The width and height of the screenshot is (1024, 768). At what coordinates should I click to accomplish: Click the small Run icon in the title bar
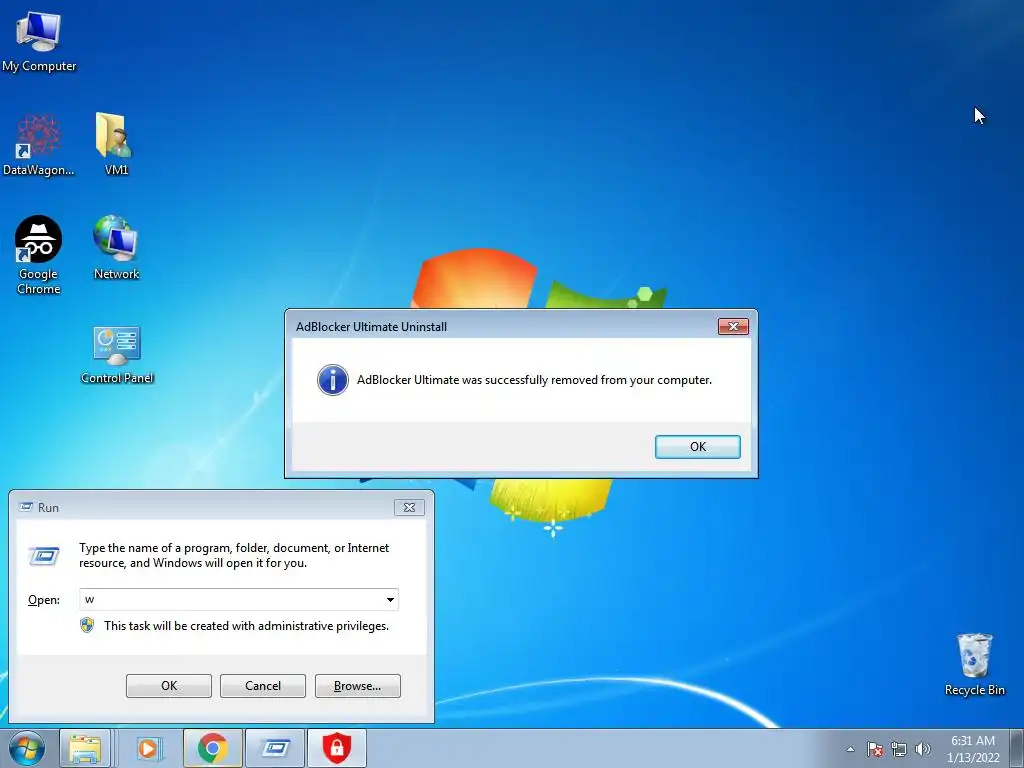pyautogui.click(x=26, y=507)
